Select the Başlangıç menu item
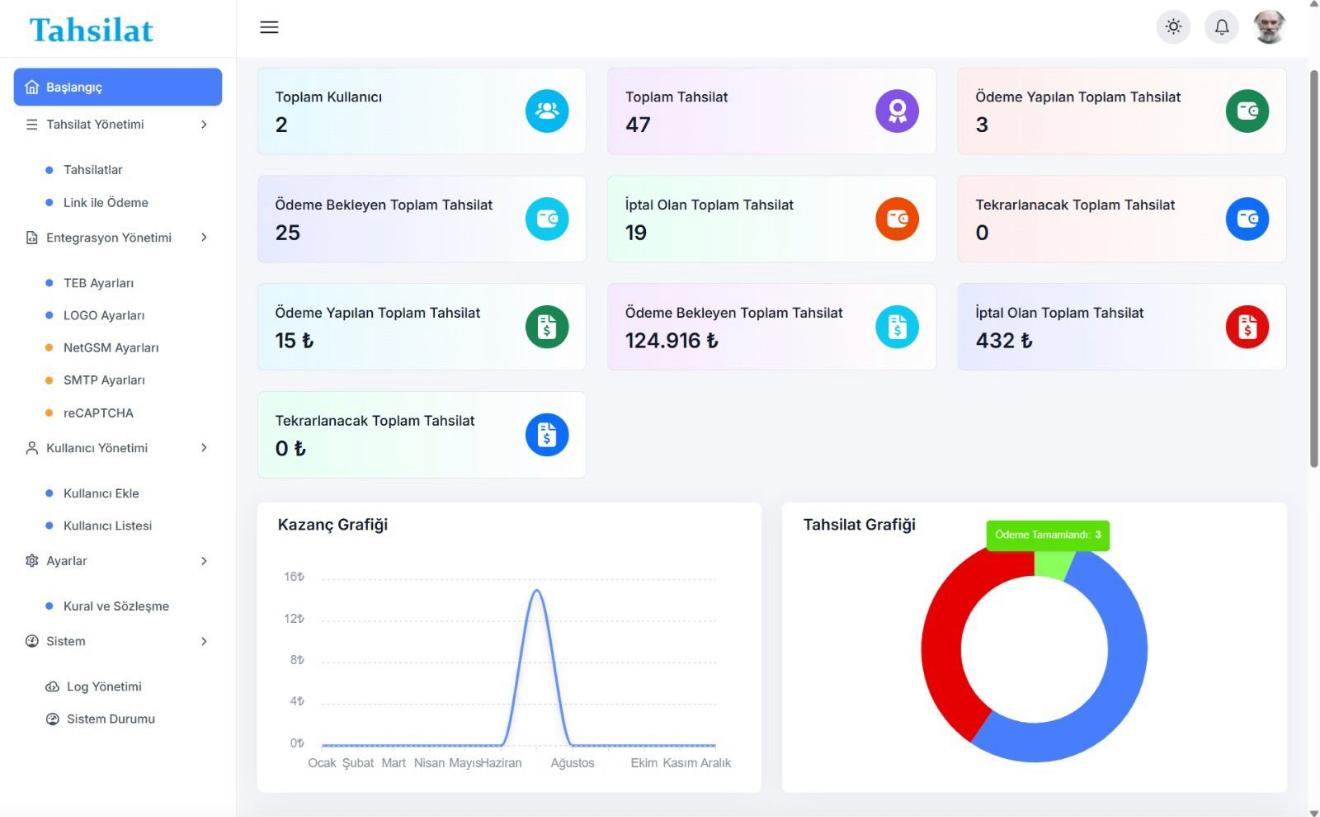 pos(118,87)
